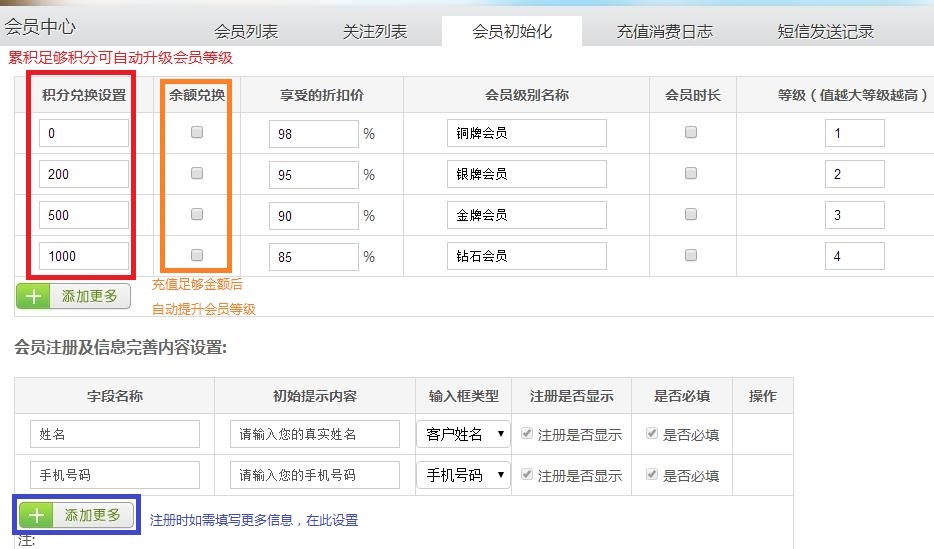
Task: Click the green plus under registration fields table
Action: click(x=37, y=515)
